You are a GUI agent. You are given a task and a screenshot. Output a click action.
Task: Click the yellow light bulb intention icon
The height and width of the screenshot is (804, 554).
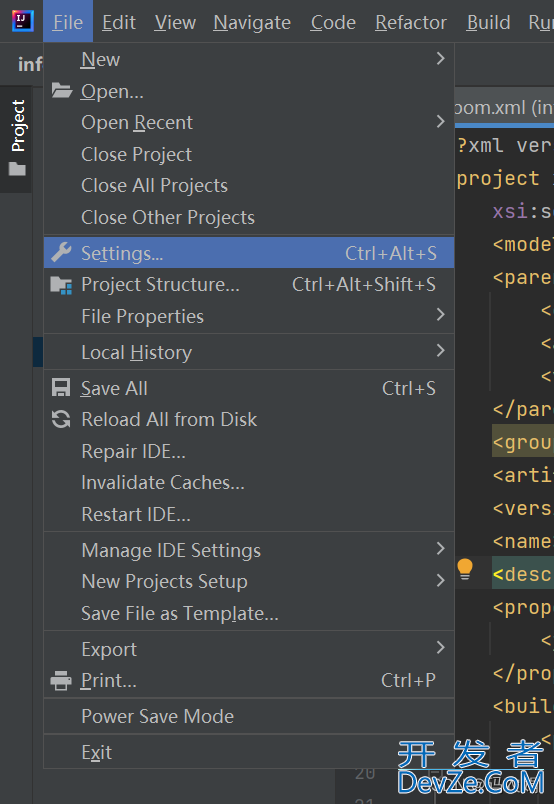click(465, 569)
